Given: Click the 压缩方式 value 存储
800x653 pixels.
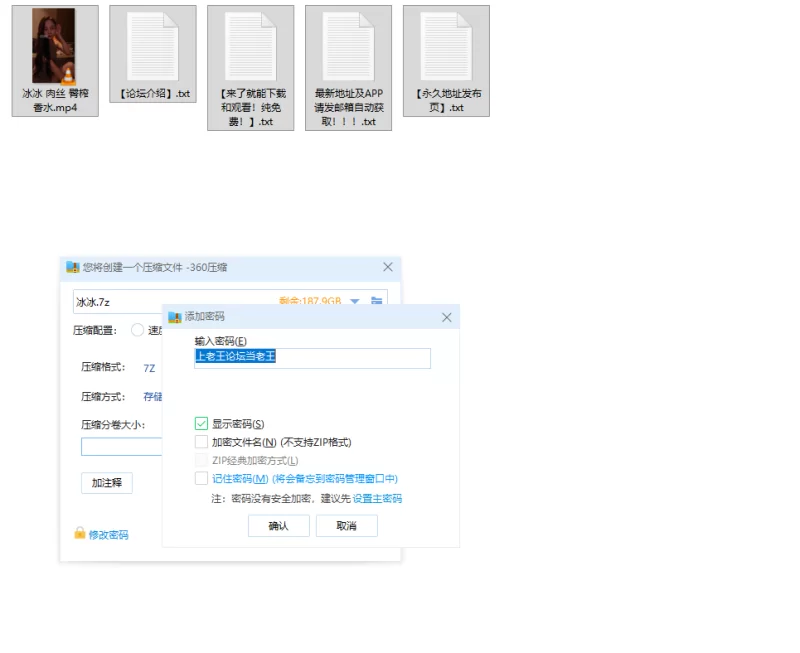Looking at the screenshot, I should point(153,396).
